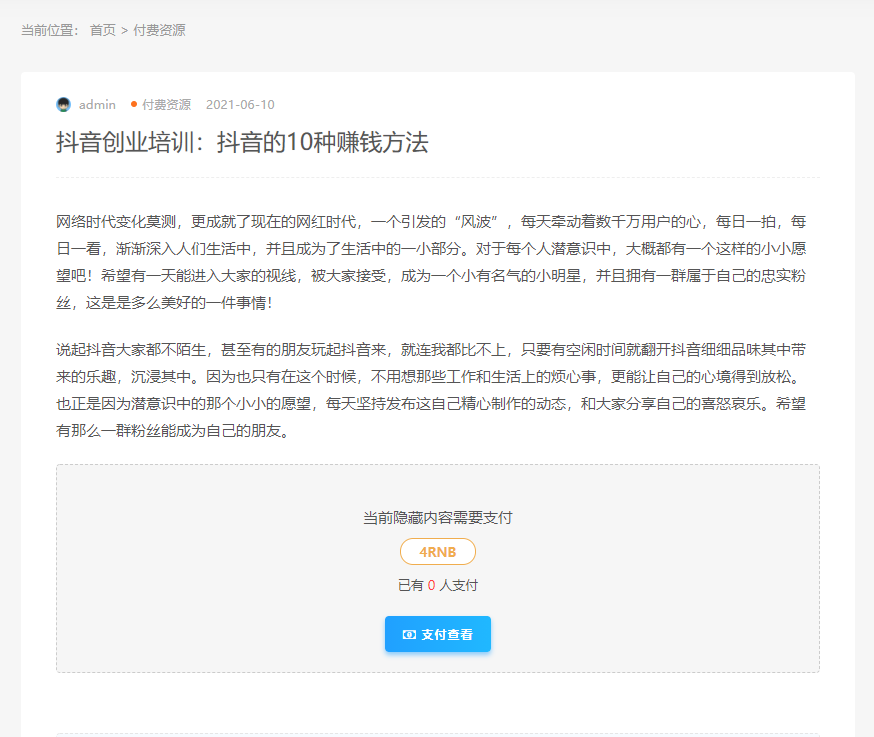Select the 4RNB price badge
The image size is (874, 737).
[438, 552]
